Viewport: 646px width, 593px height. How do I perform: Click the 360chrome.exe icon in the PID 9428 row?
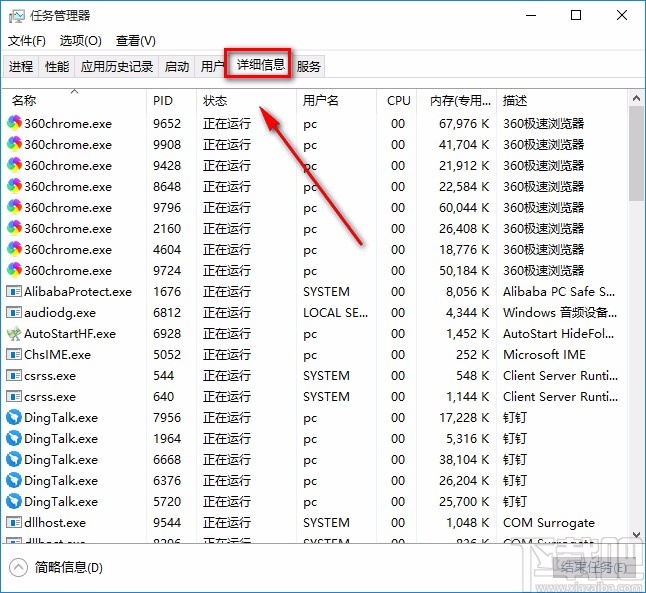point(14,165)
